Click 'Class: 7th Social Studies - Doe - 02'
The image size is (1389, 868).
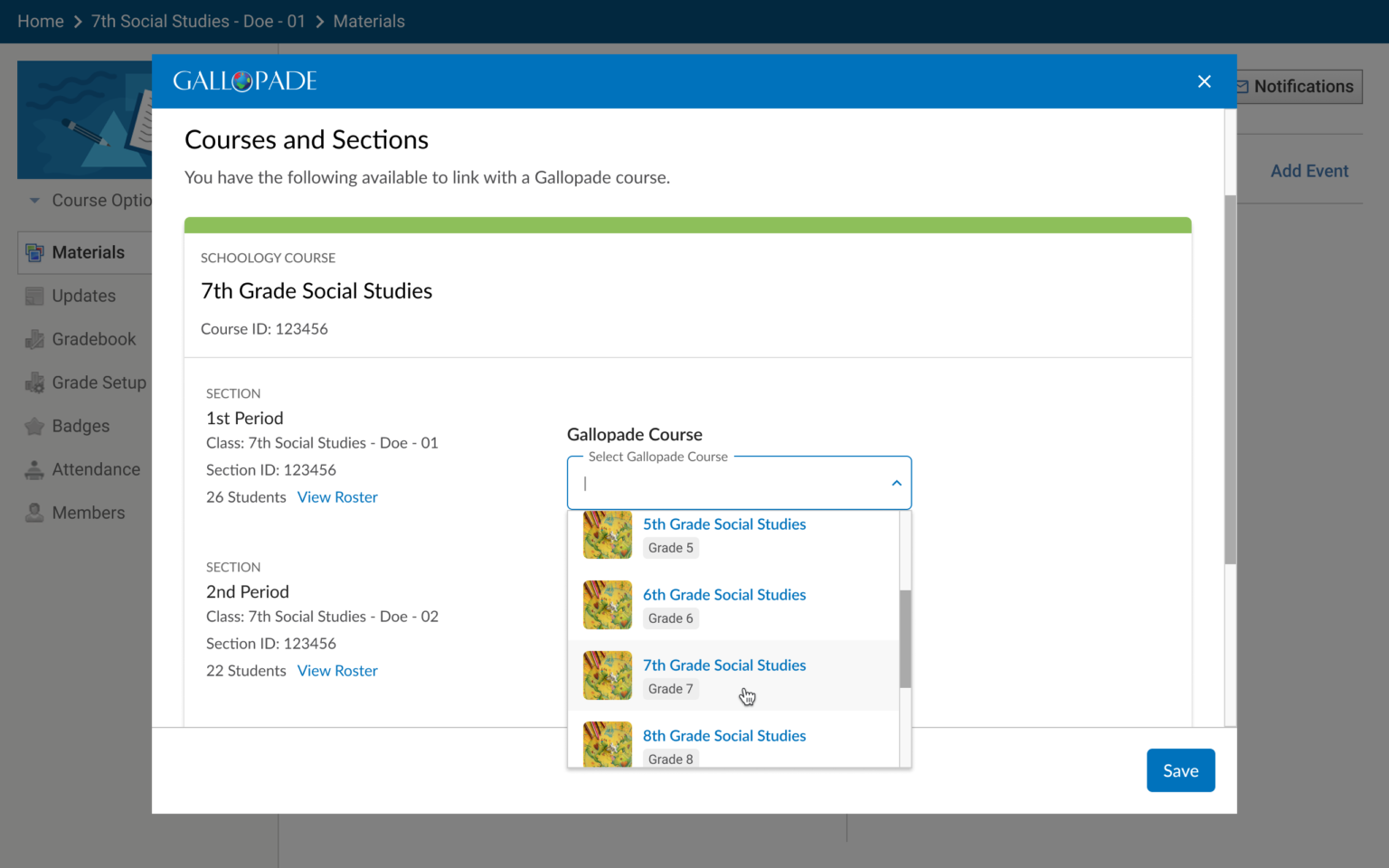322,617
